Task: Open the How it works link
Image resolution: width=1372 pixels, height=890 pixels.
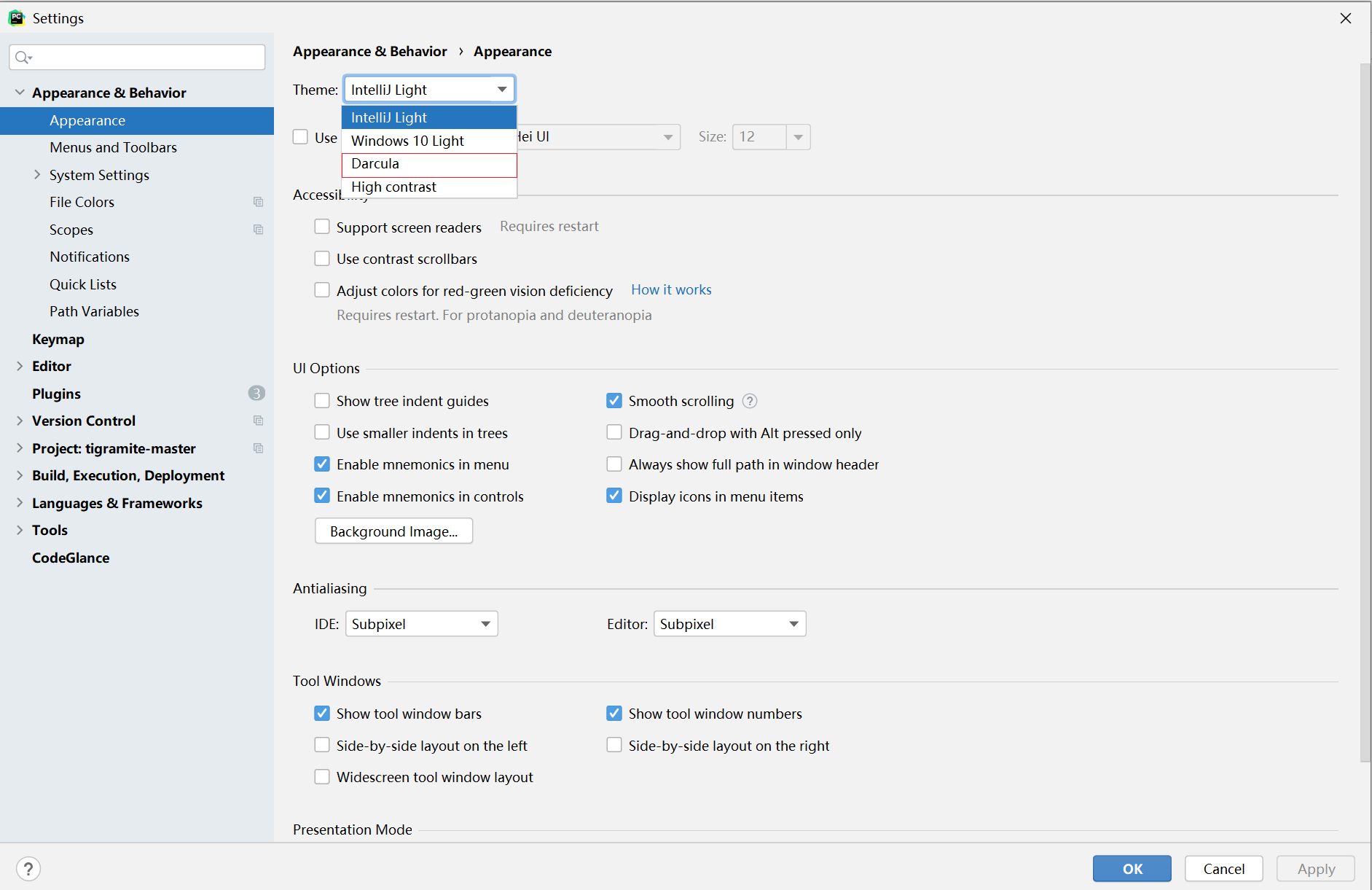Action: pos(671,289)
